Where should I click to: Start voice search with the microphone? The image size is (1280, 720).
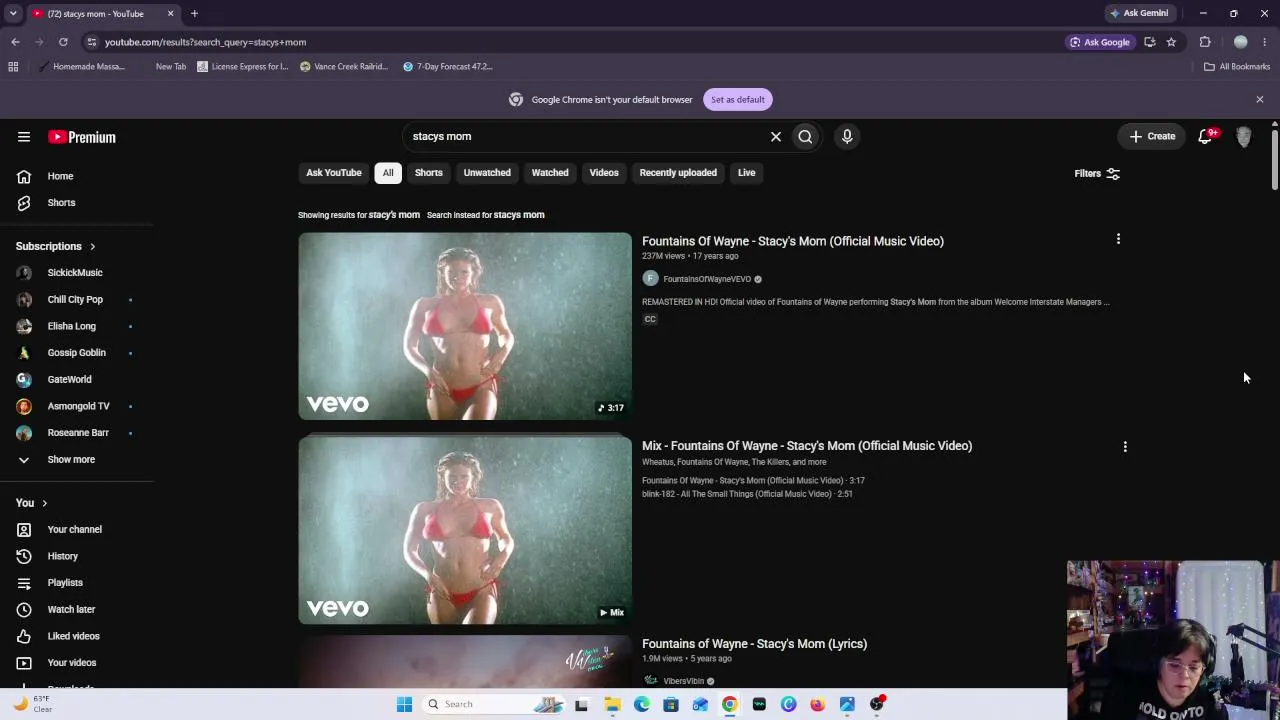pyautogui.click(x=847, y=136)
